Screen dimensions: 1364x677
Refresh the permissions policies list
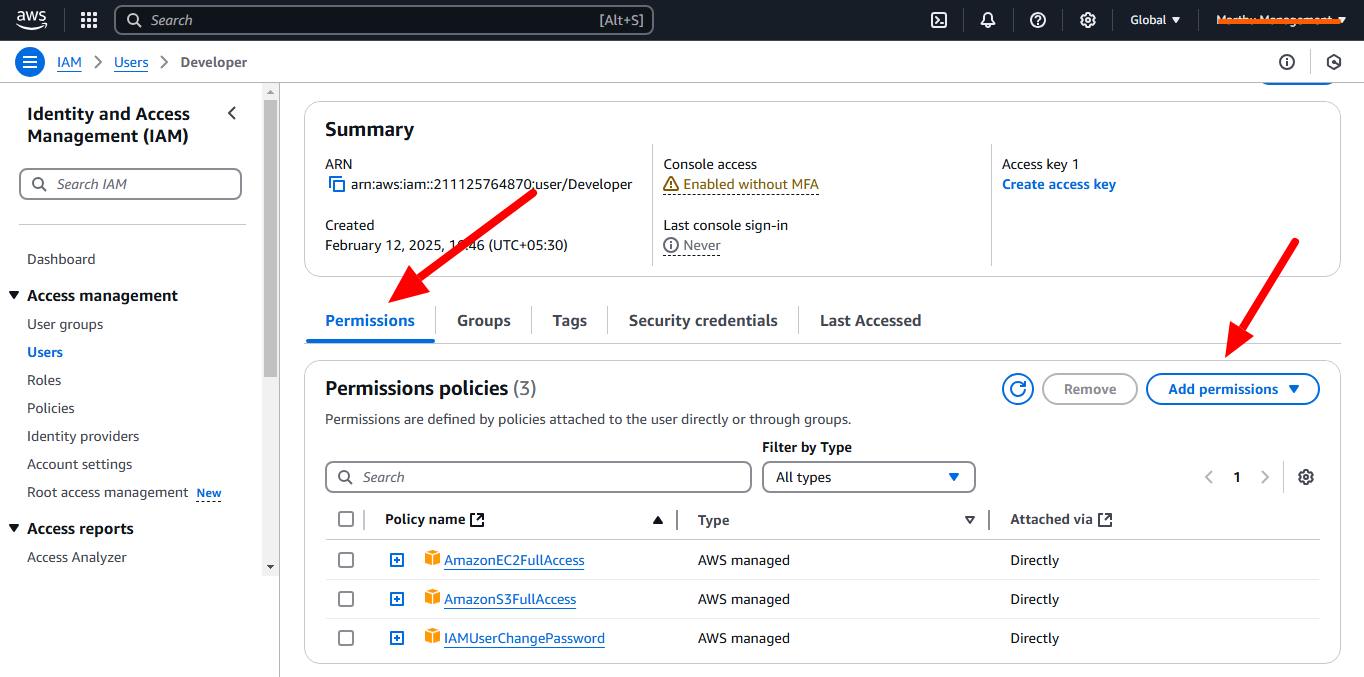point(1018,389)
